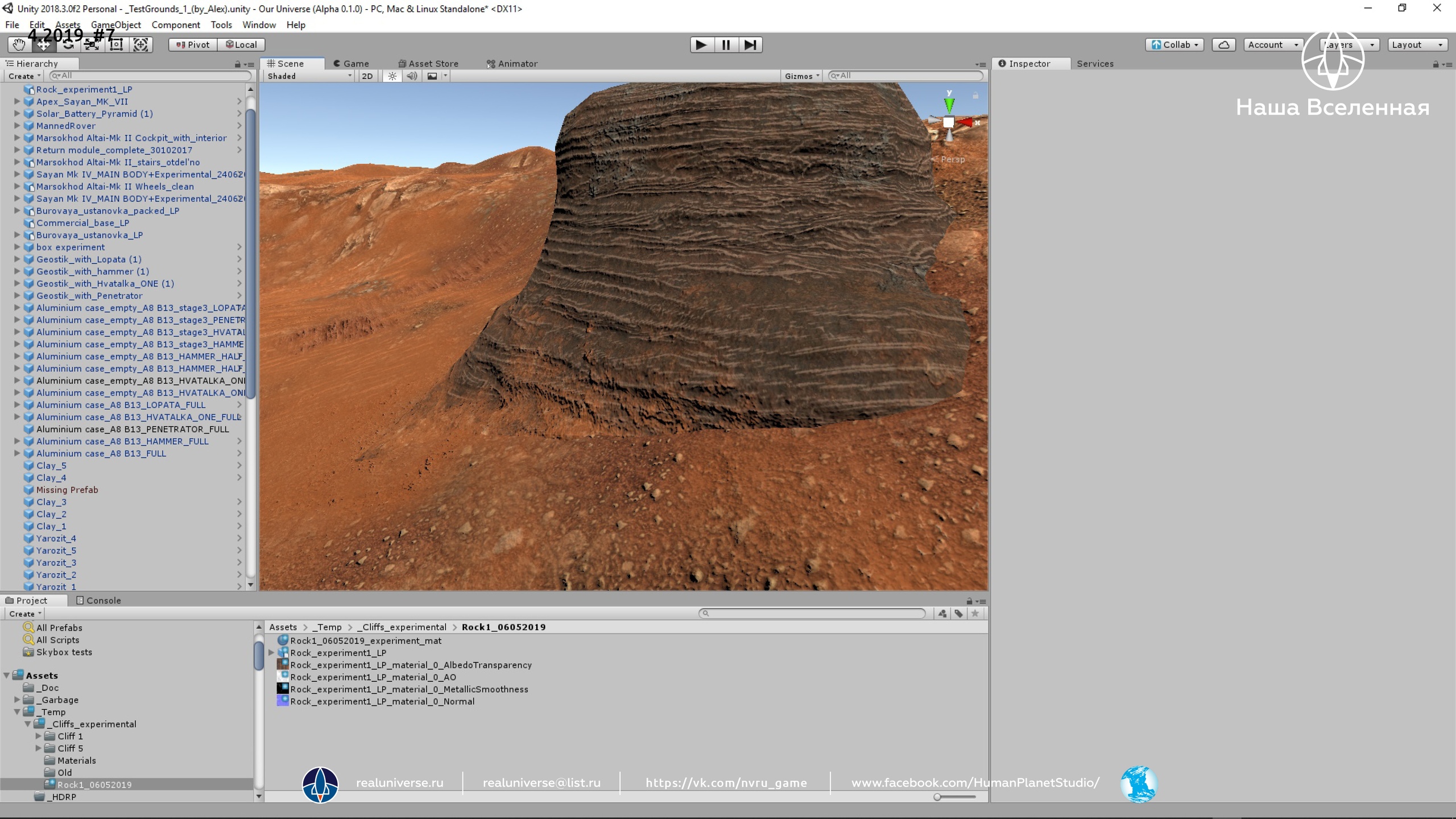Open the Gizmos dropdown

[801, 76]
